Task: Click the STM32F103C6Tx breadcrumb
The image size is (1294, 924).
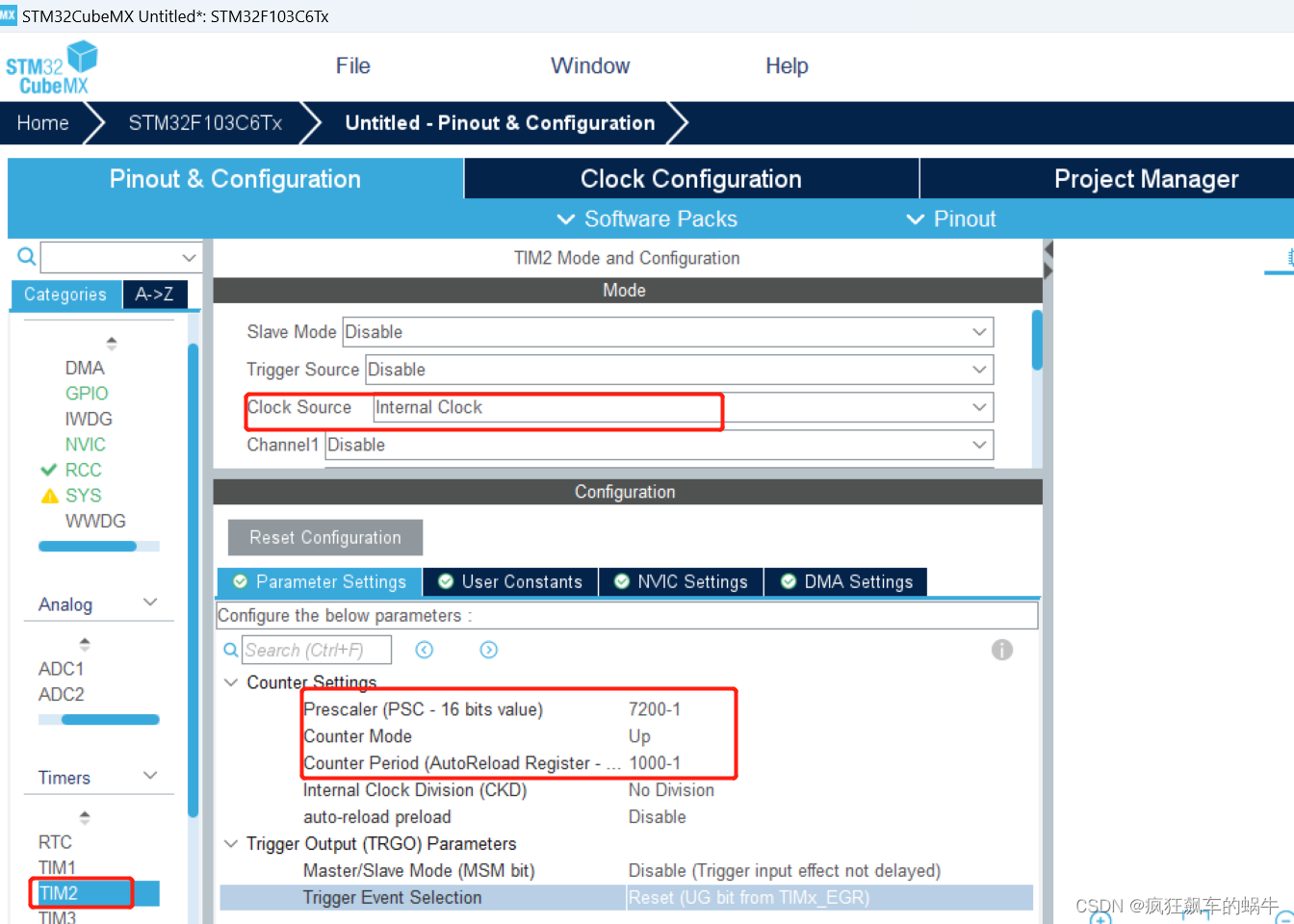Action: click(x=205, y=123)
